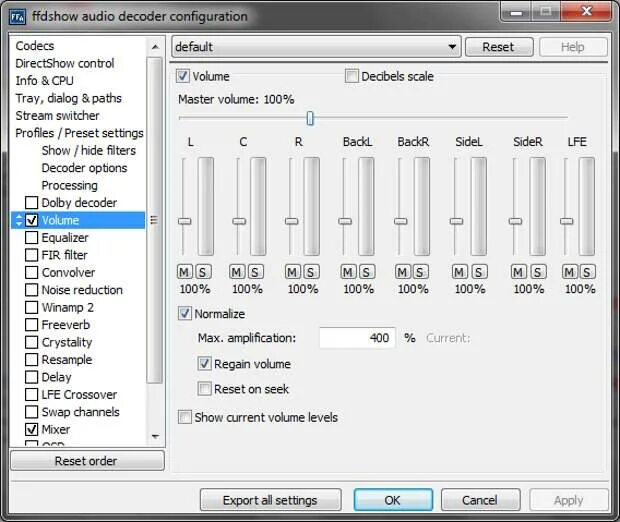
Task: Click the L channel volume slider handle
Action: (x=185, y=221)
